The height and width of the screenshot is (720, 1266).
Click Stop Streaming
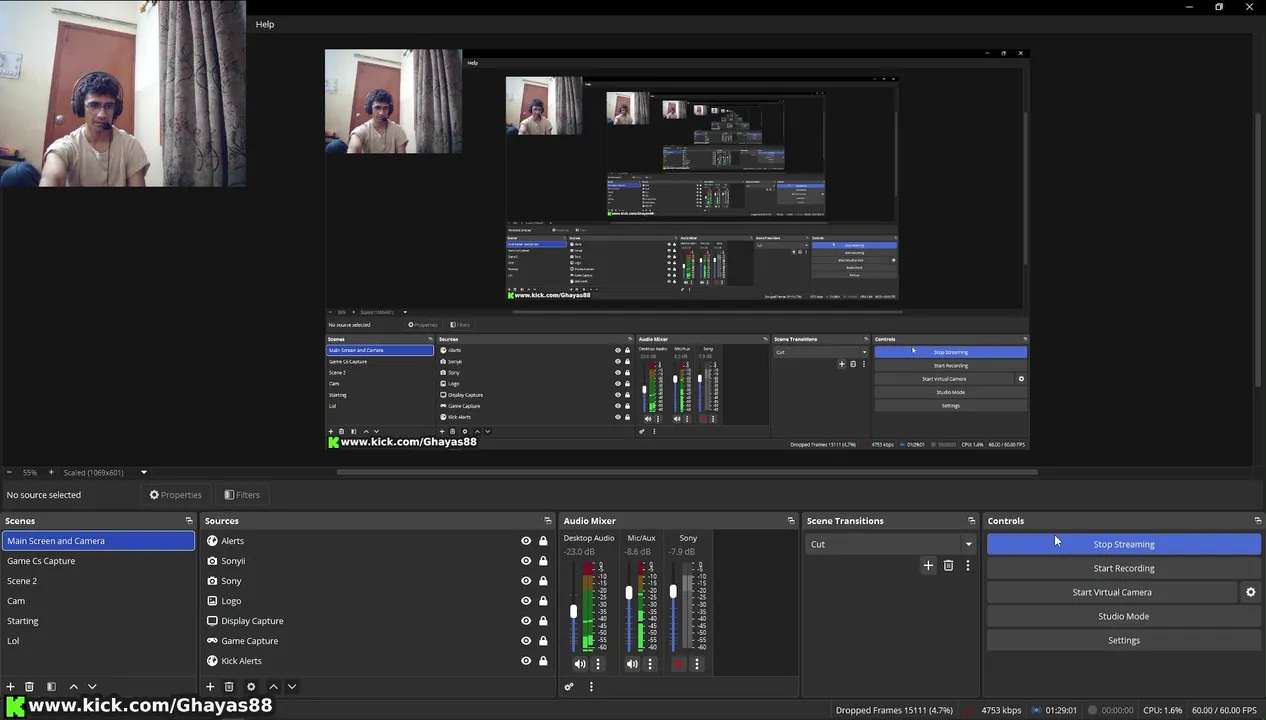[1124, 544]
